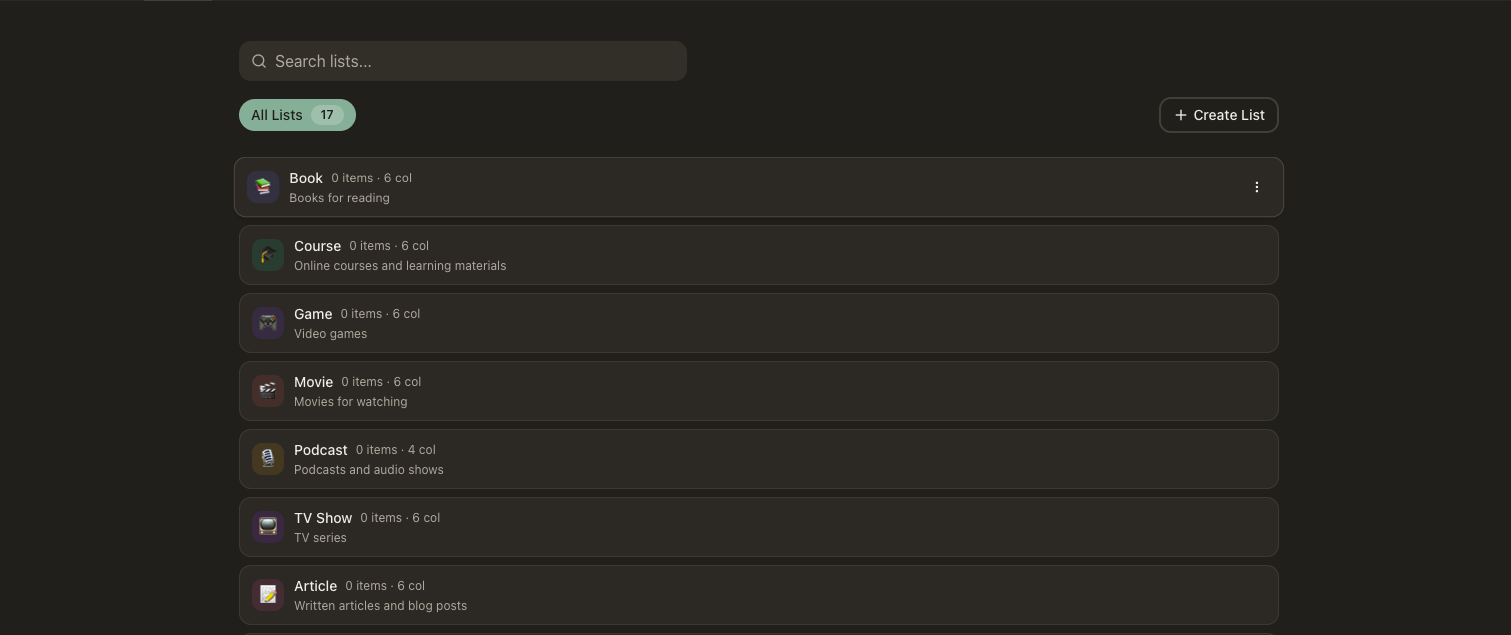Click the Movie clapperboard icon
This screenshot has height=635, width=1511.
tap(268, 391)
